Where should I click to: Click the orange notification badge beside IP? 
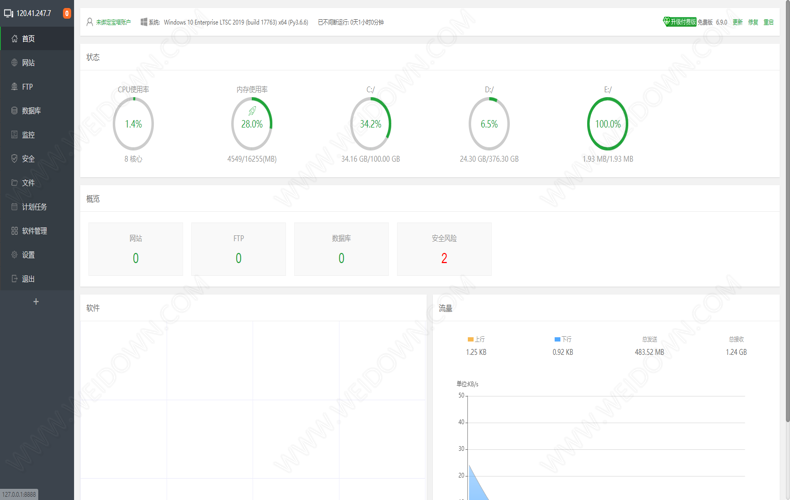click(67, 13)
